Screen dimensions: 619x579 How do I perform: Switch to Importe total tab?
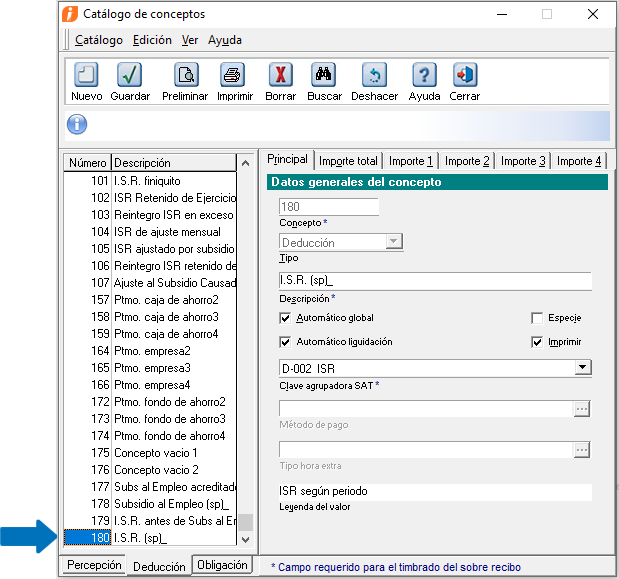[x=348, y=161]
